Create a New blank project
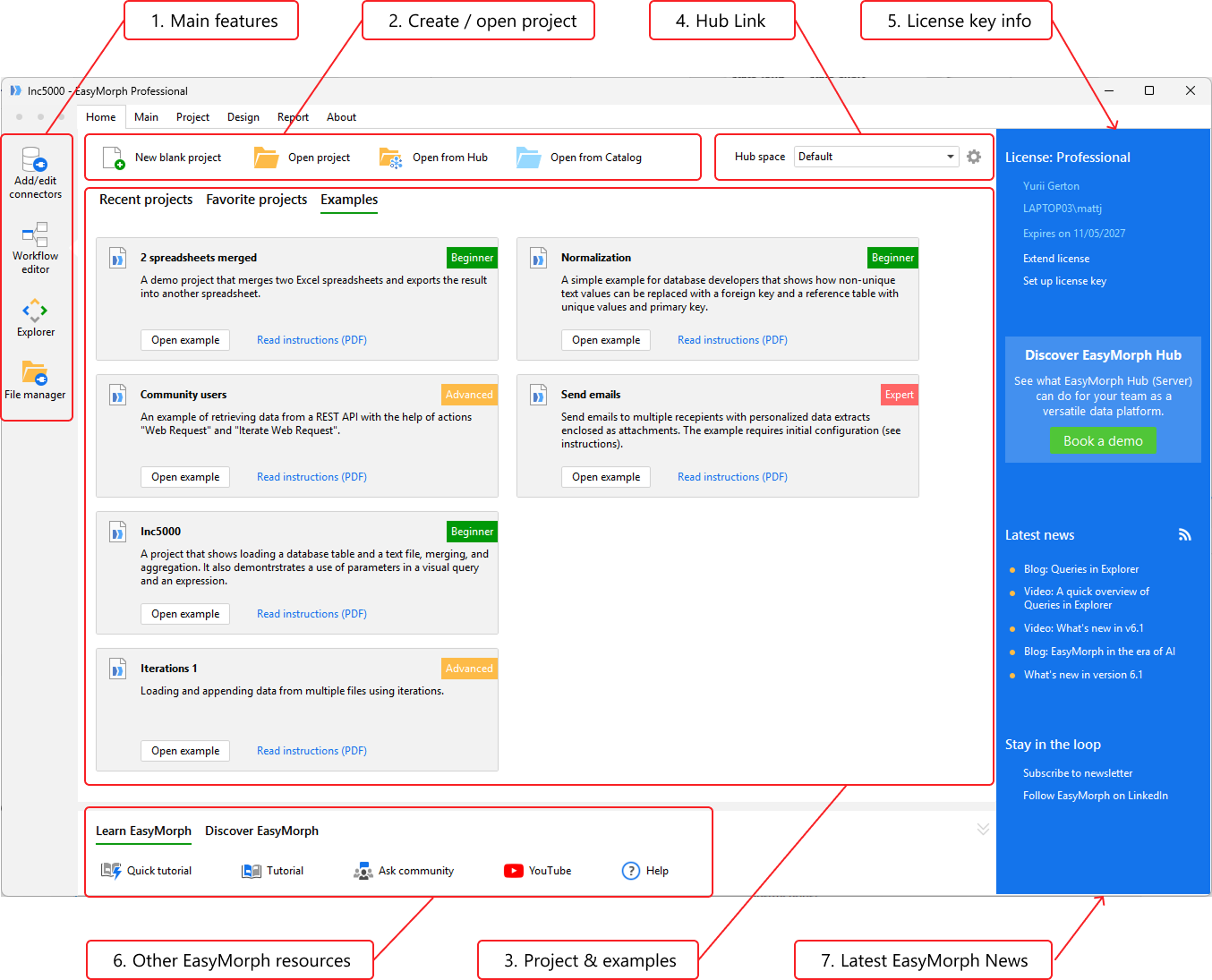 click(161, 158)
